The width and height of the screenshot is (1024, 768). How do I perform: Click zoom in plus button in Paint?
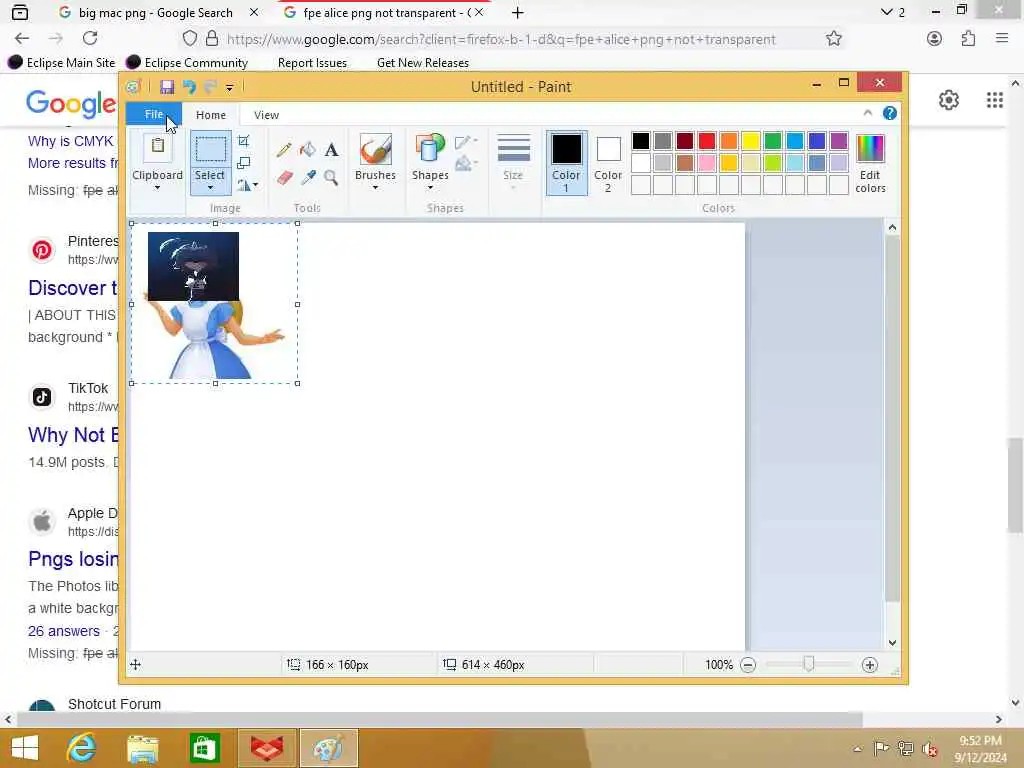pos(869,665)
